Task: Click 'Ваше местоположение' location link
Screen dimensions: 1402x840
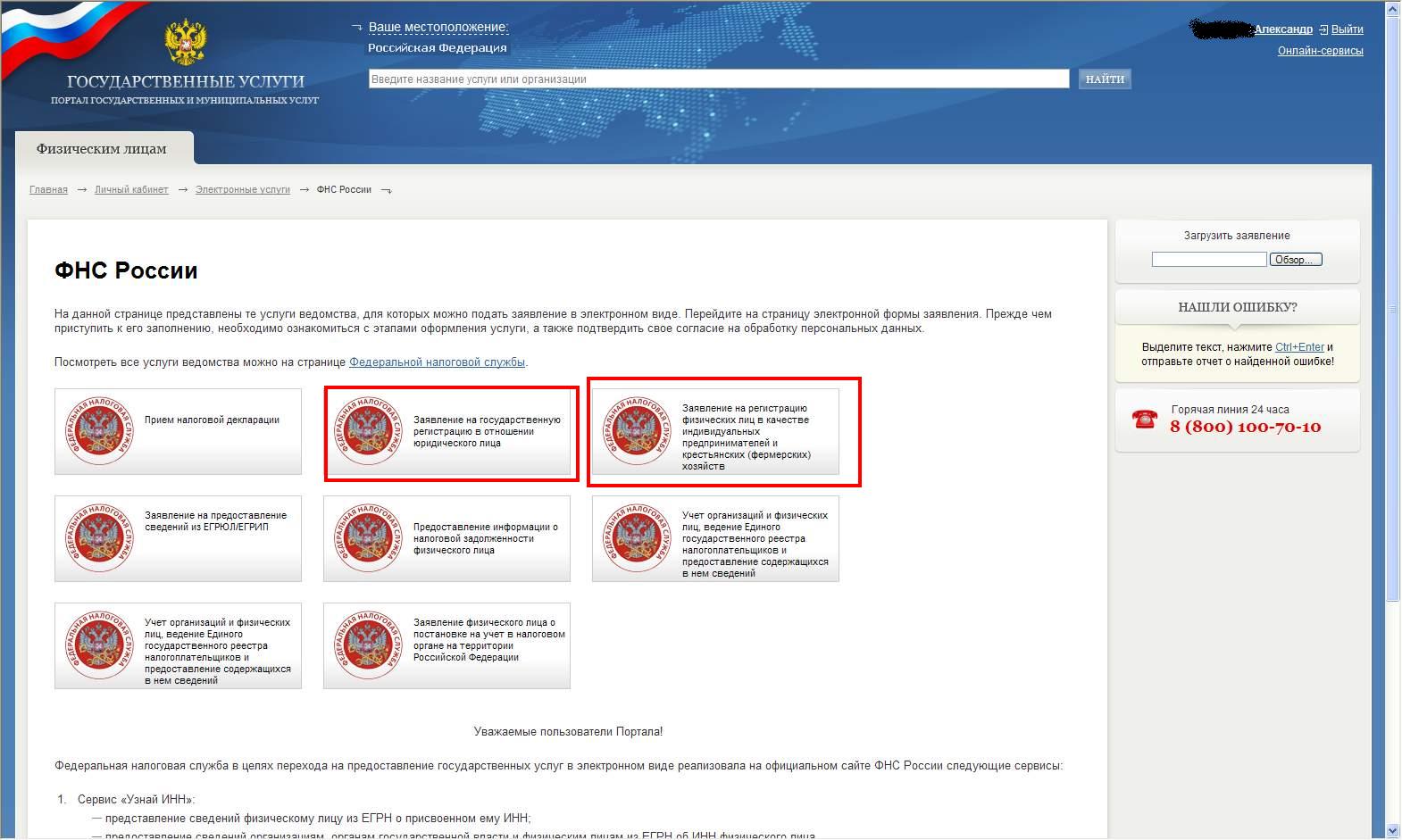Action: [438, 28]
